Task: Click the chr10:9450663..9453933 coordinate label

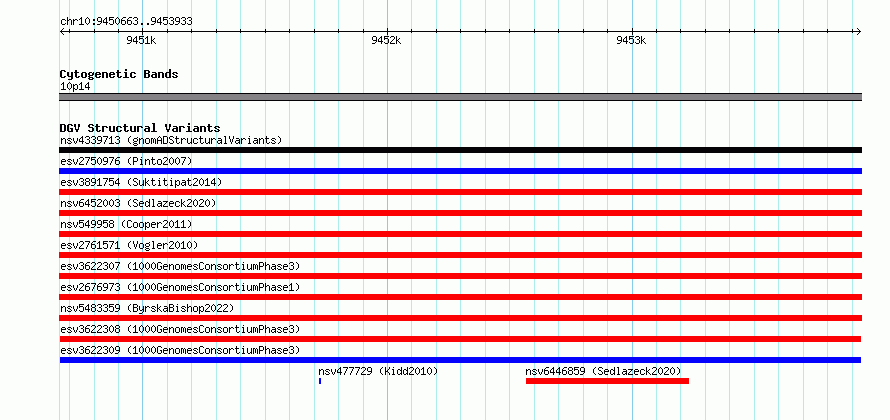Action: [x=126, y=21]
